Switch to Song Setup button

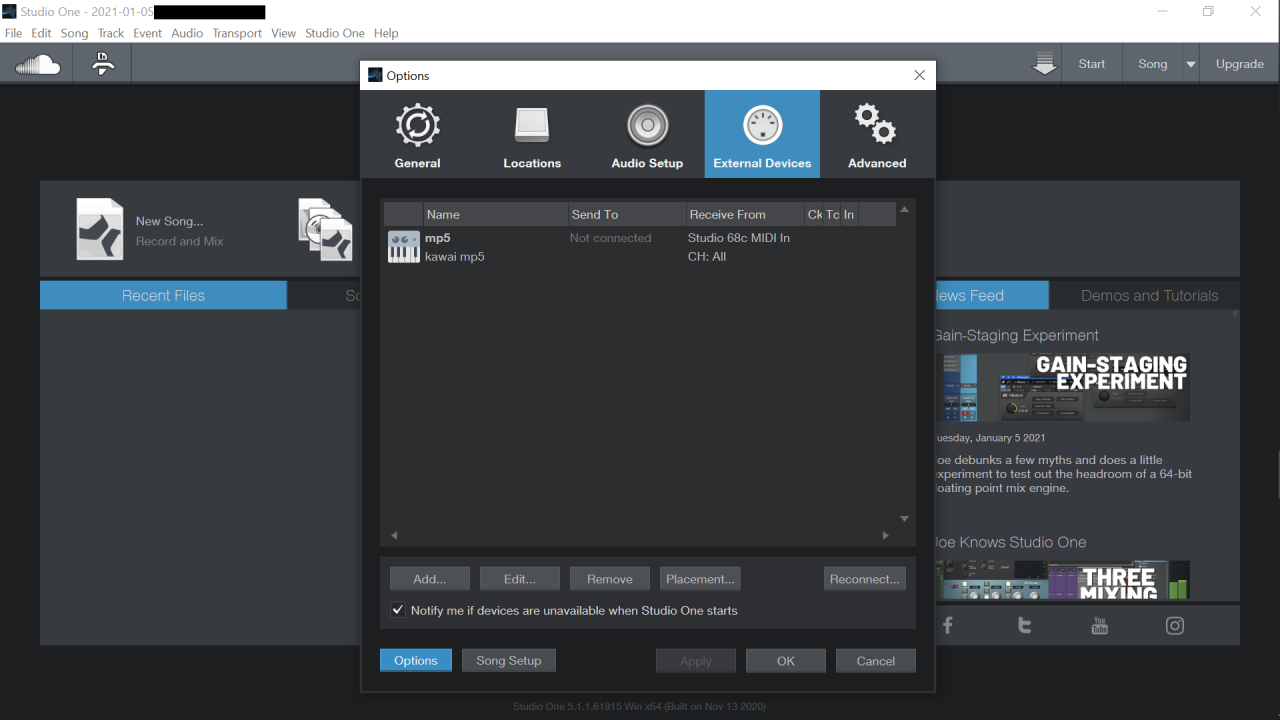point(508,661)
